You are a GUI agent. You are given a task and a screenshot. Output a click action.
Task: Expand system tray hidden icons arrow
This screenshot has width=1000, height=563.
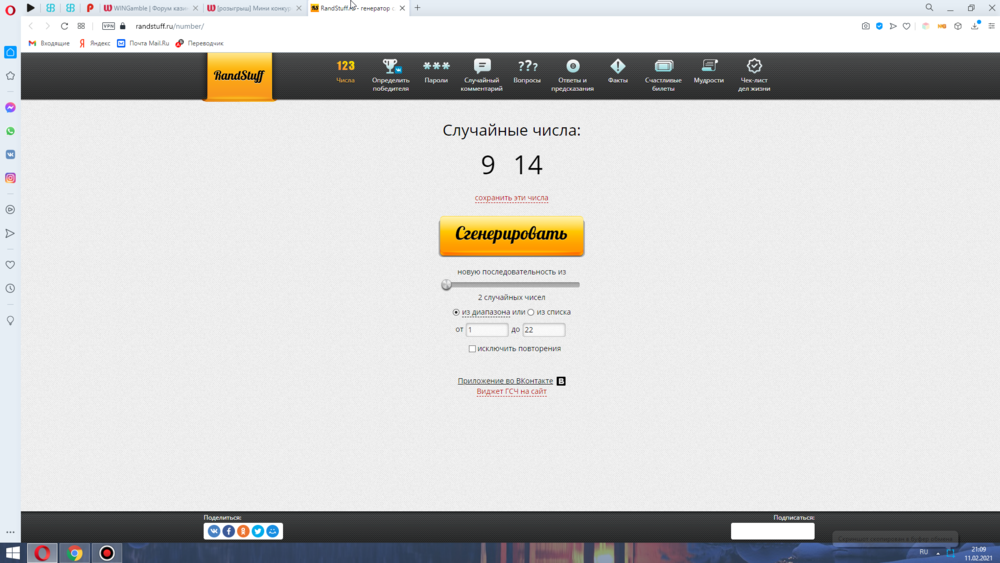938,552
